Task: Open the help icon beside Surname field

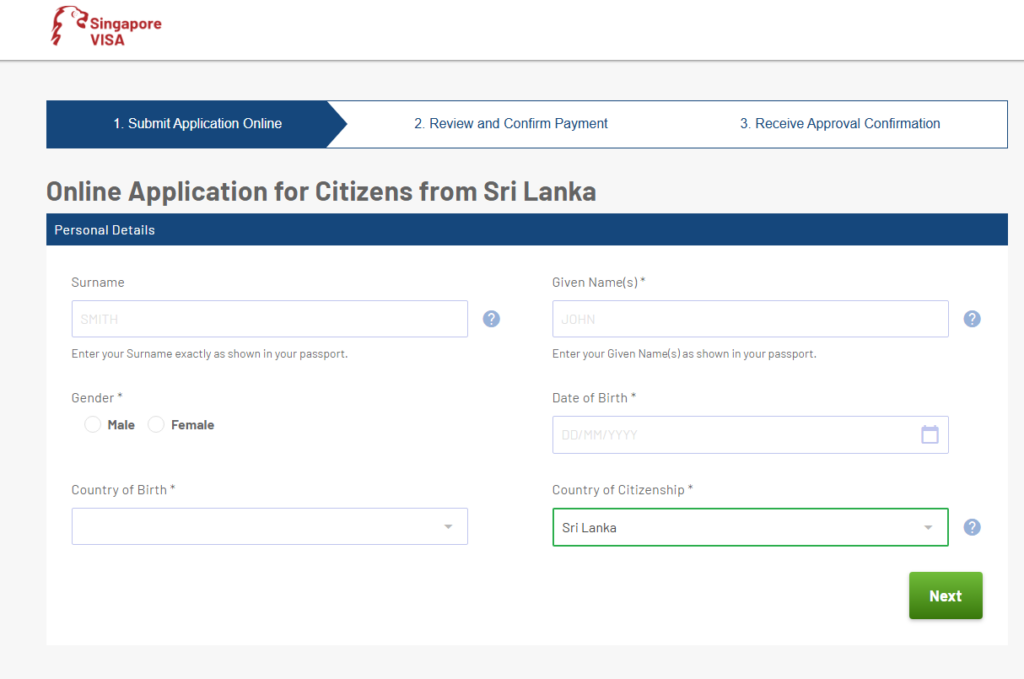Action: (x=491, y=319)
